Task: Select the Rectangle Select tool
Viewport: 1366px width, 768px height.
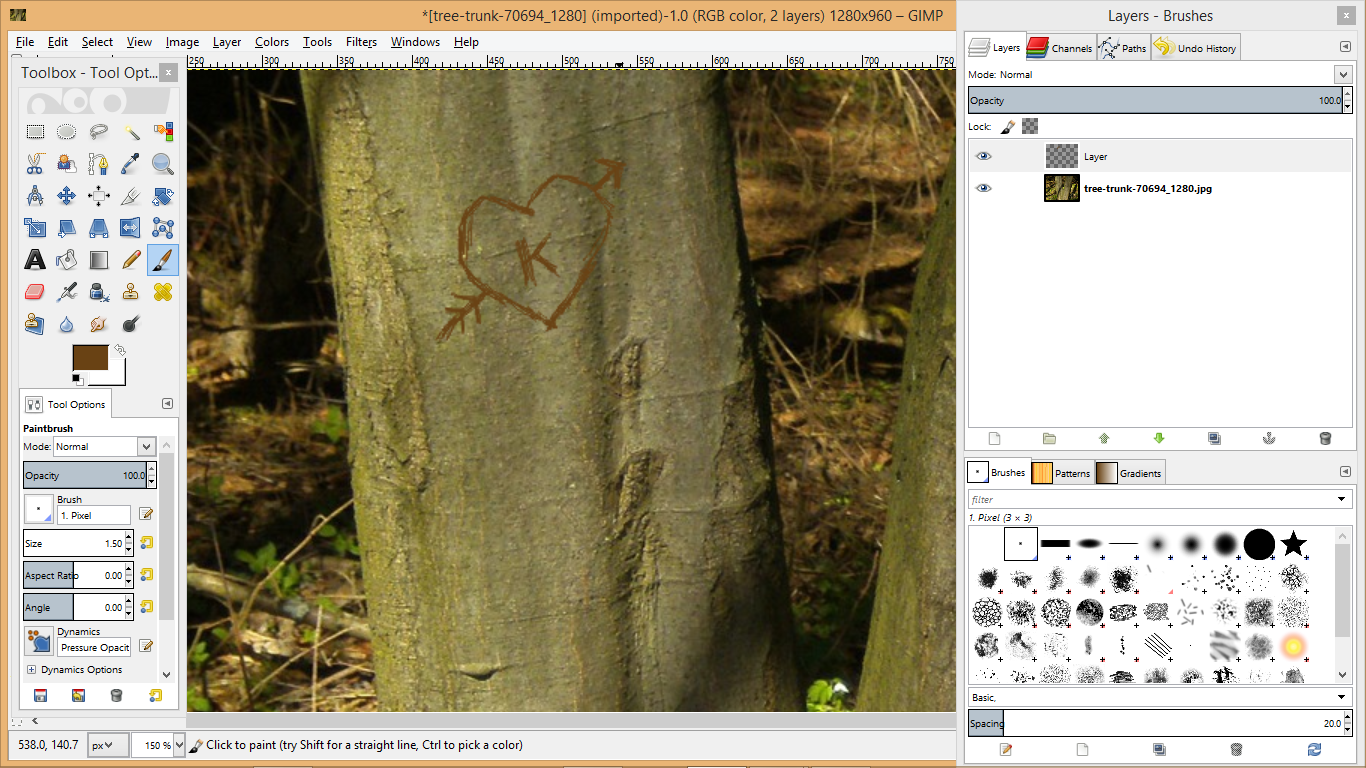Action: (x=35, y=131)
